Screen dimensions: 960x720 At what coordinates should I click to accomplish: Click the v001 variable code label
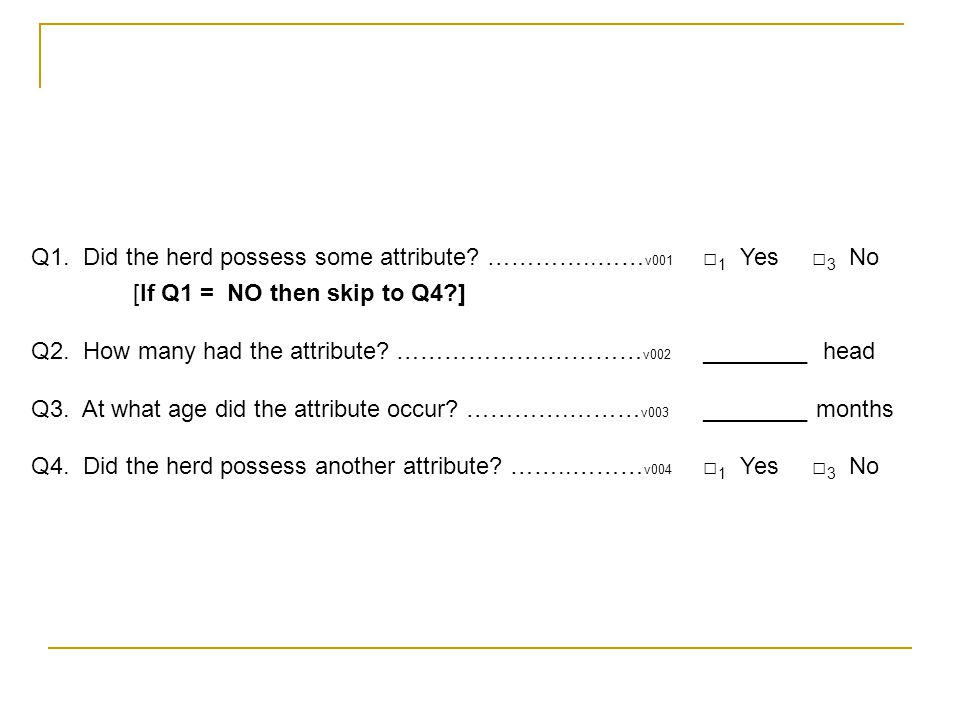pyautogui.click(x=659, y=261)
